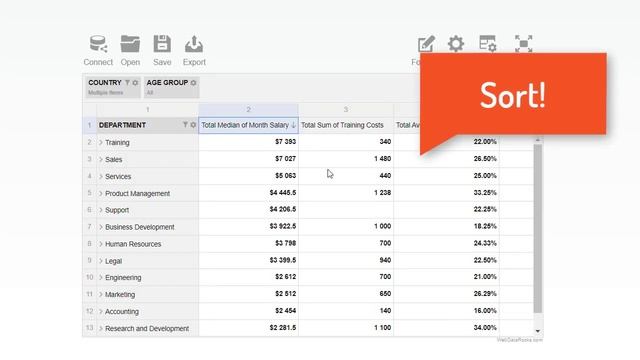Open the Export menu icon
640x360 pixels.
pos(194,44)
